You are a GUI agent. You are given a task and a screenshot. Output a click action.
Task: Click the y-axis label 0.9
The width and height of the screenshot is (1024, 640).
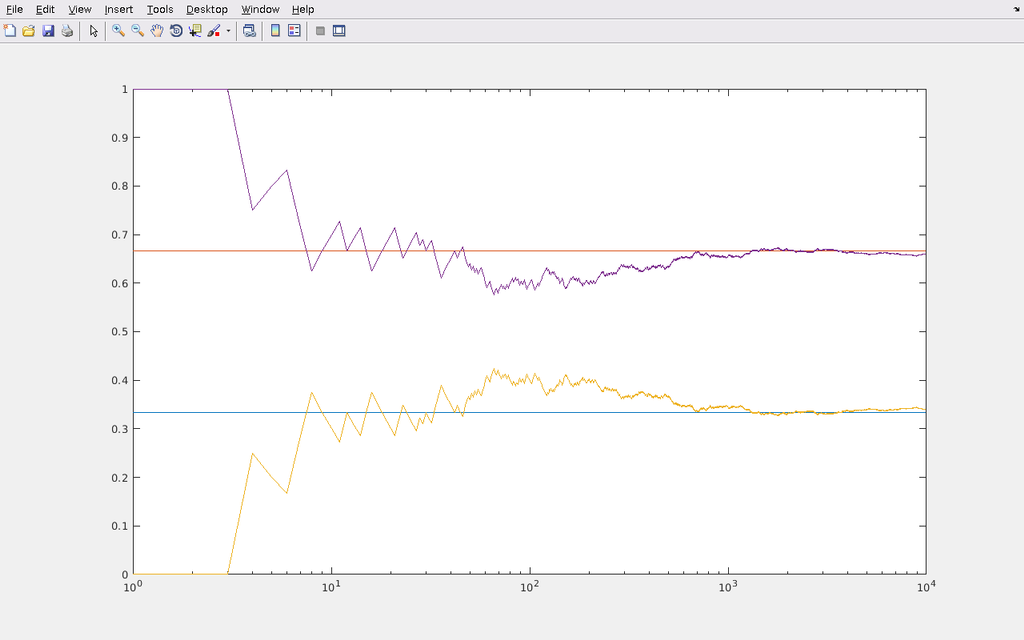click(x=120, y=138)
